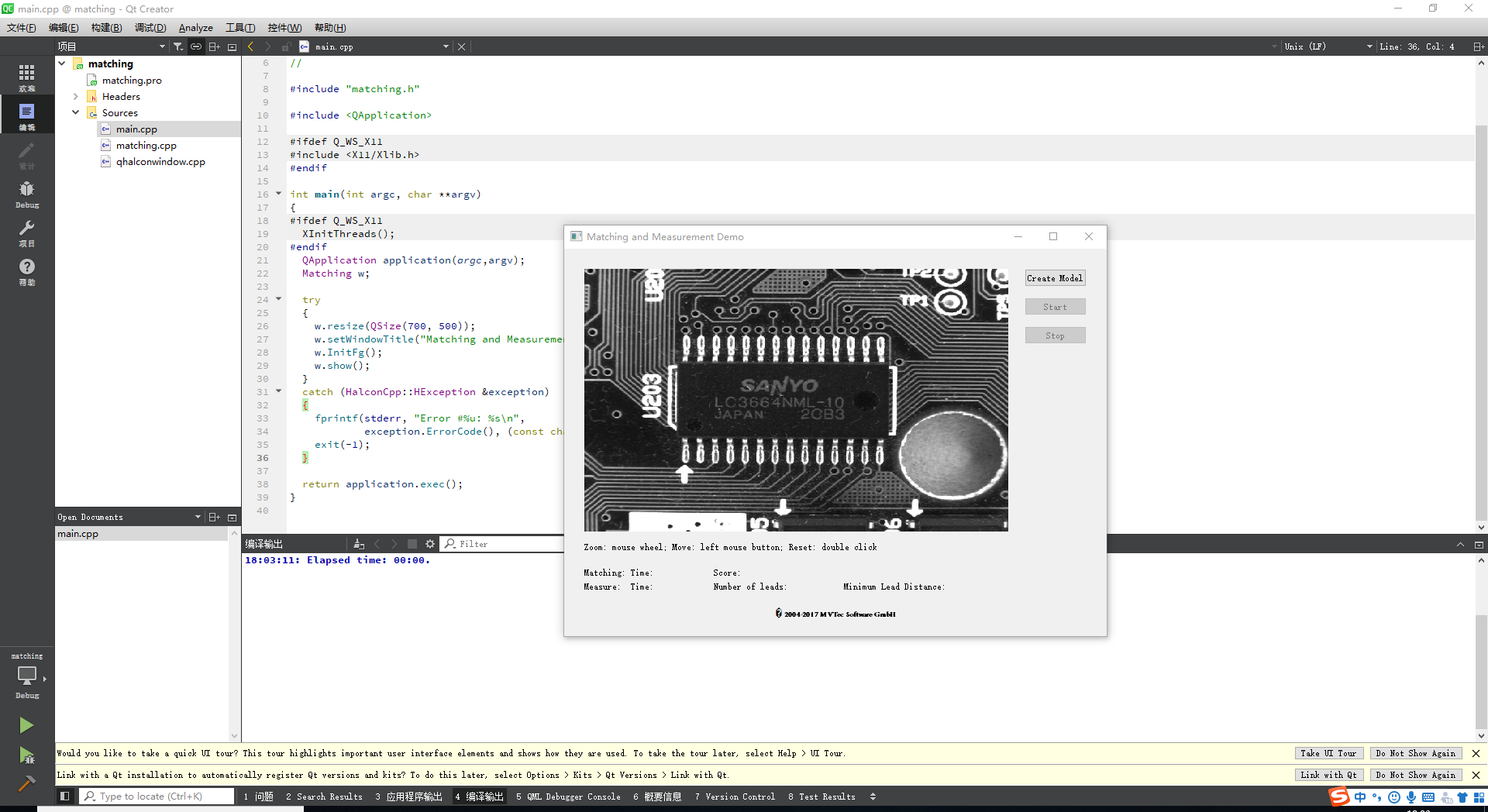Viewport: 1488px width, 812px height.
Task: Click the Build hammer icon
Action: pyautogui.click(x=26, y=783)
